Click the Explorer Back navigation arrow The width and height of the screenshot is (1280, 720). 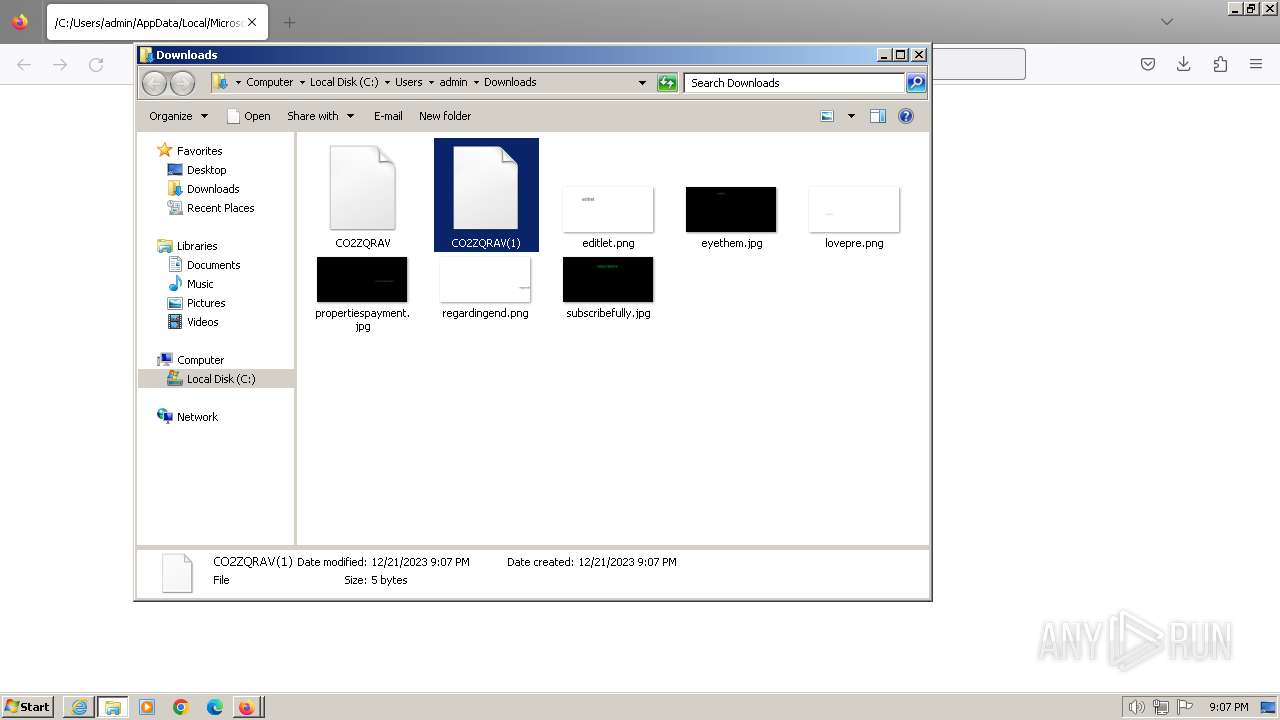pos(154,83)
